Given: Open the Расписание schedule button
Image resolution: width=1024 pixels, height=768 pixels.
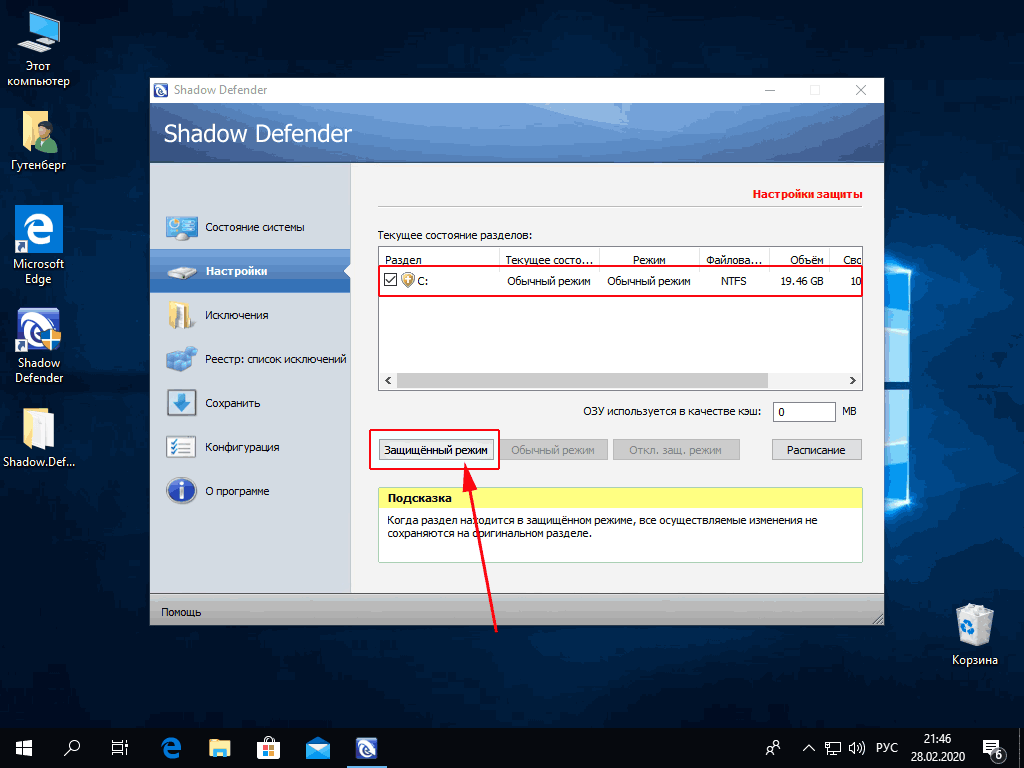Looking at the screenshot, I should (x=816, y=449).
